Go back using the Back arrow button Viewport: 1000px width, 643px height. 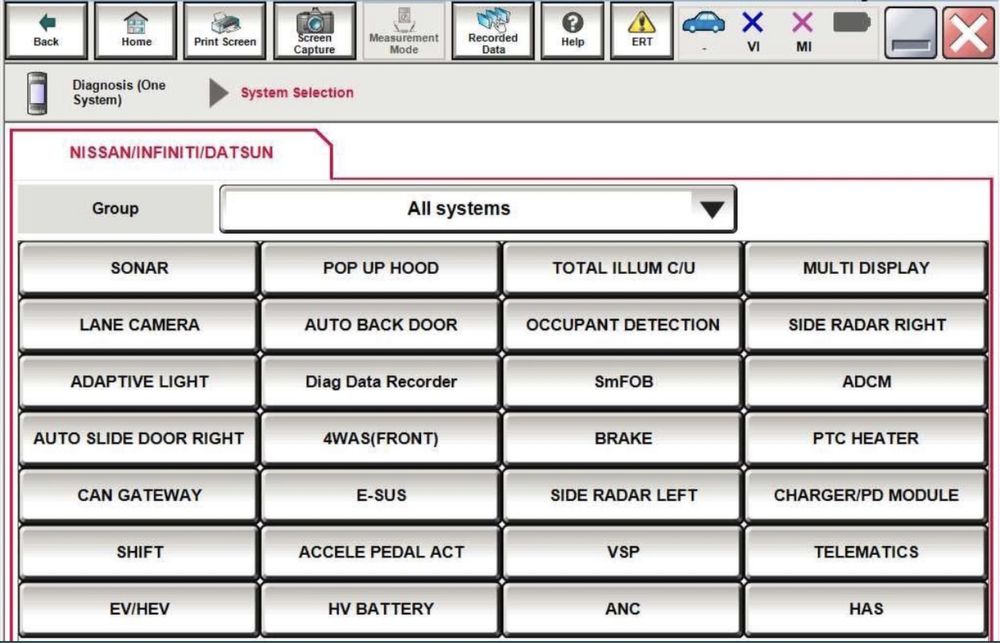click(46, 31)
